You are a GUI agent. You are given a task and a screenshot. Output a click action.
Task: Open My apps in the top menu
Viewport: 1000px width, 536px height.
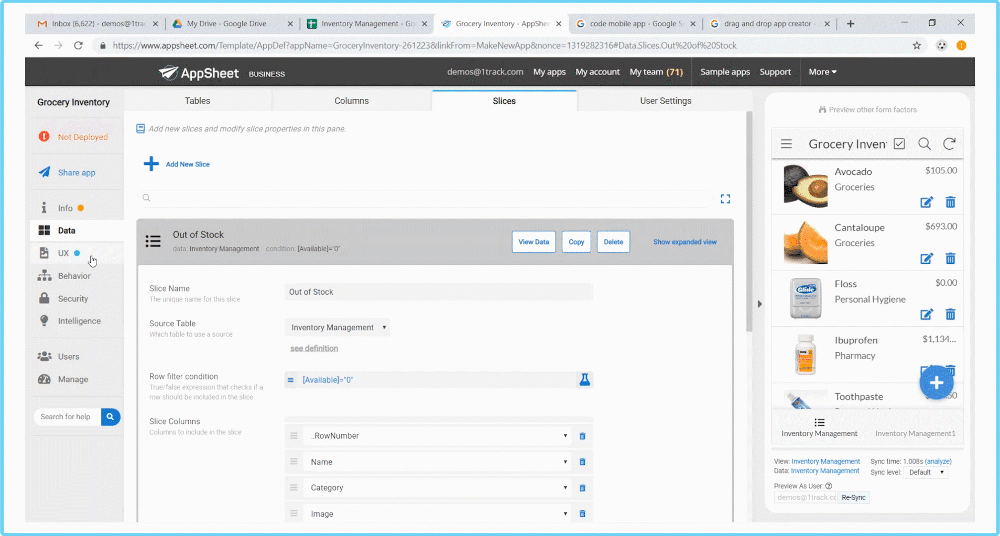coord(550,72)
